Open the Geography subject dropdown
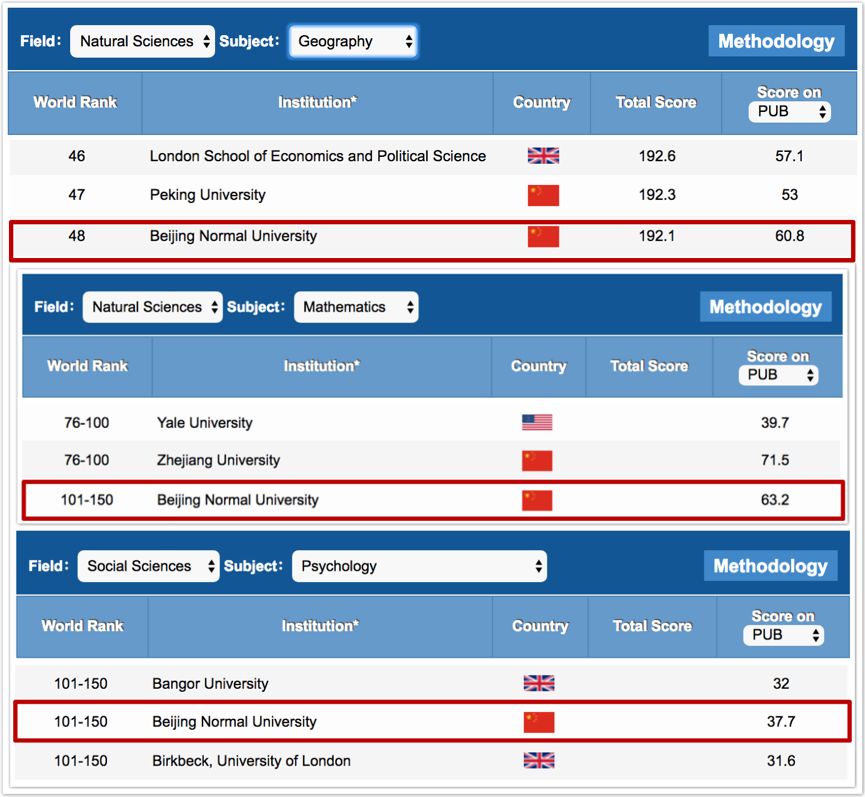 353,41
